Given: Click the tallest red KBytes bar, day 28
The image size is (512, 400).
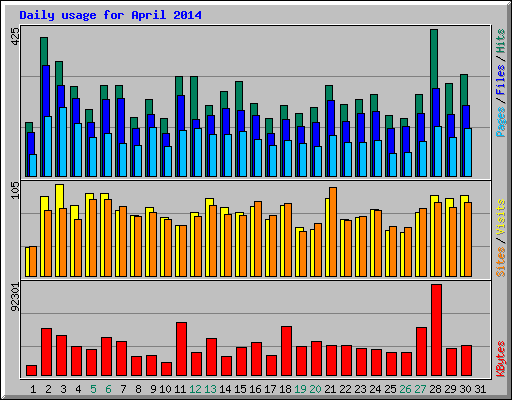Looking at the screenshot, I should click(436, 330).
